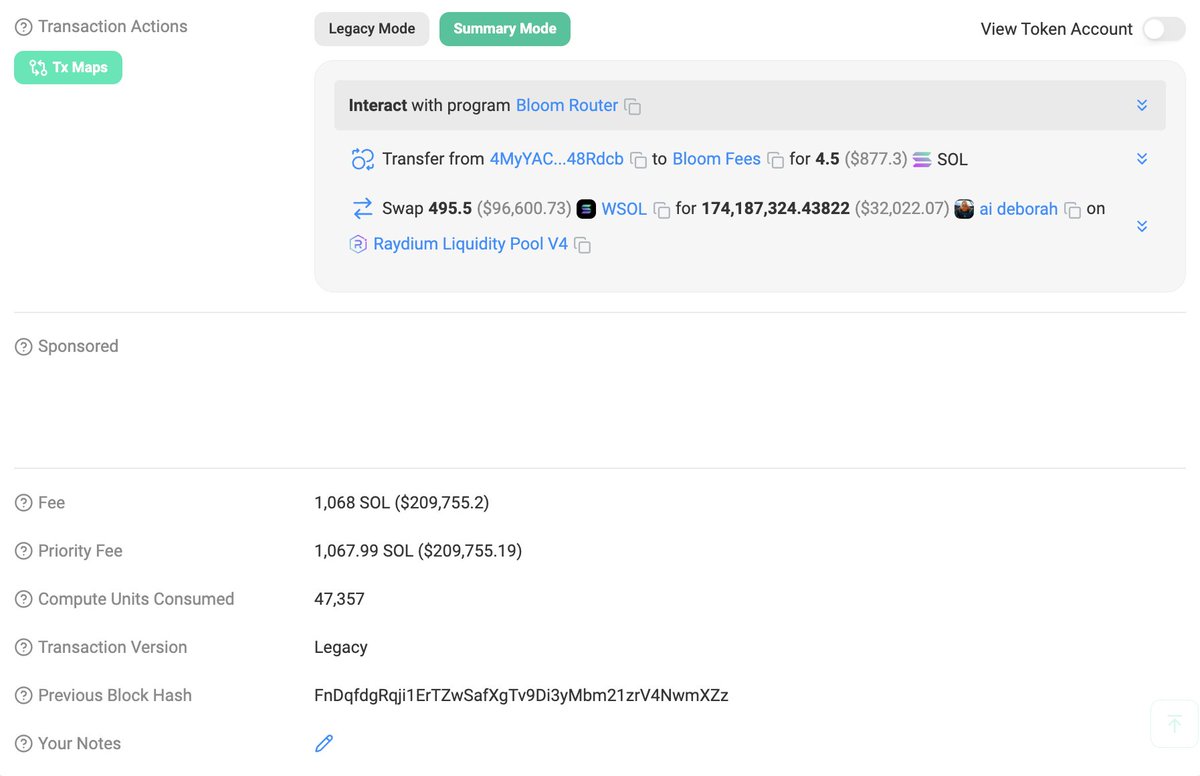Expand the Swap action details

pos(1142,226)
